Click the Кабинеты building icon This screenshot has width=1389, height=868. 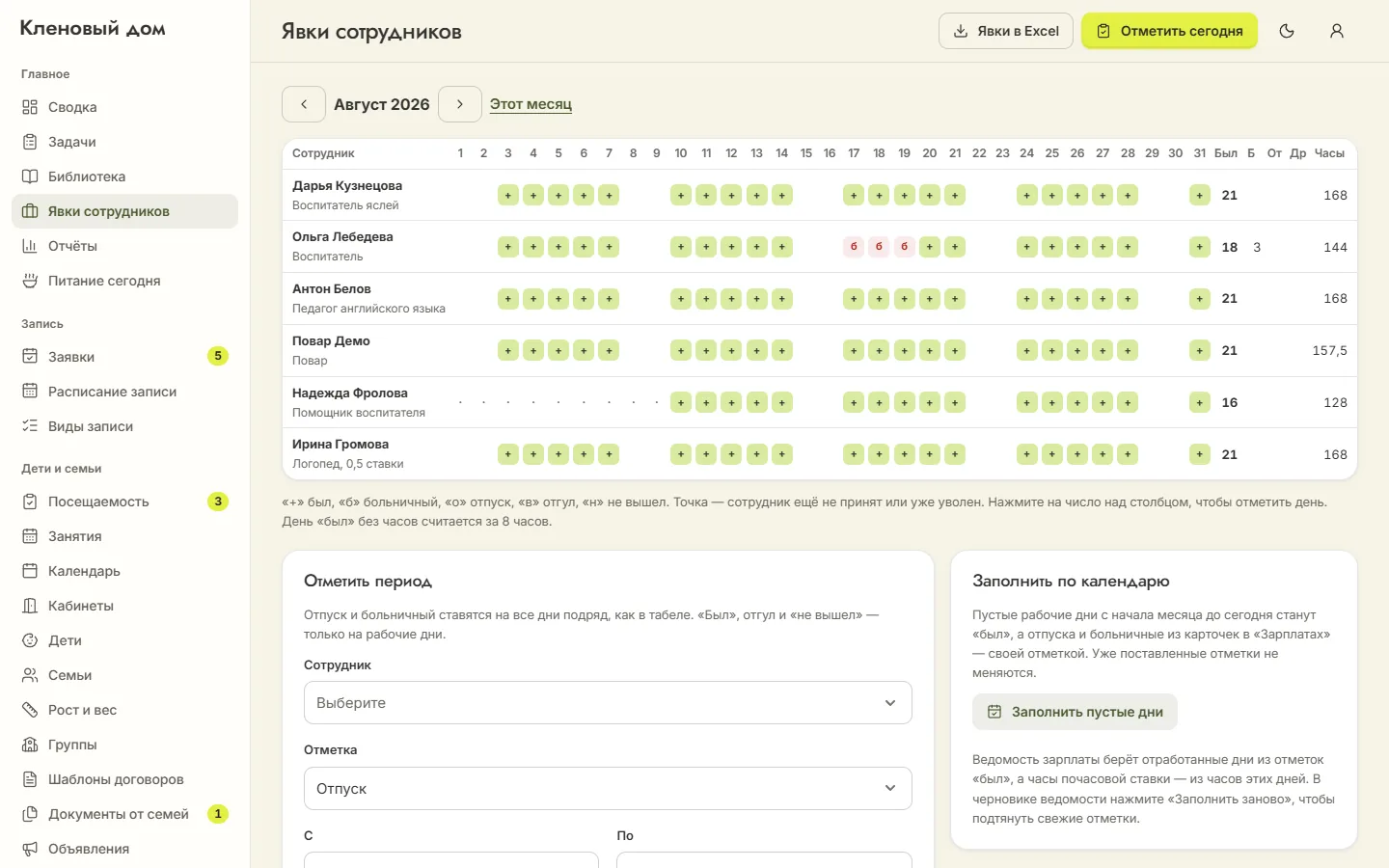pyautogui.click(x=30, y=606)
